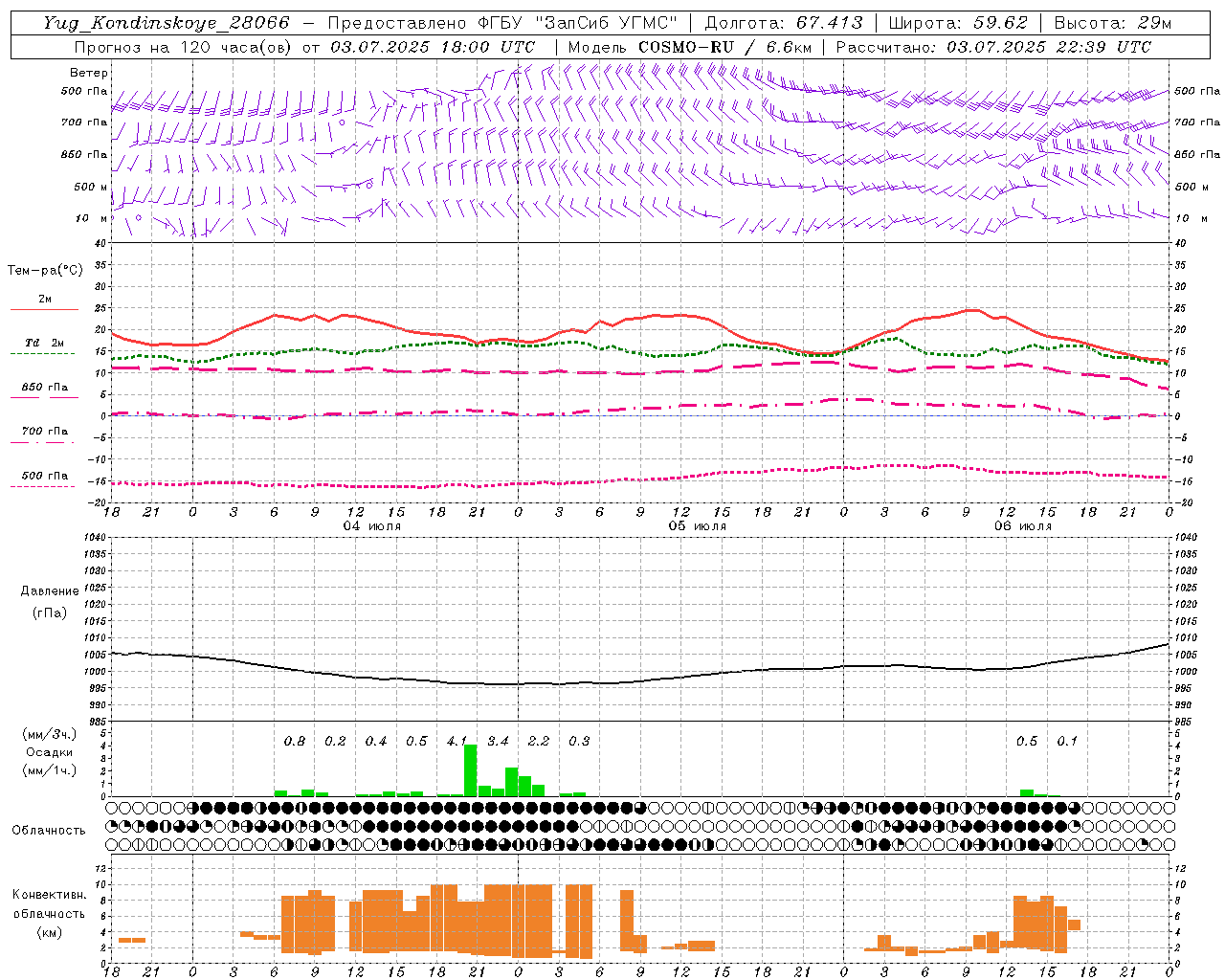Image resolution: width=1225 pixels, height=980 pixels.
Task: Click the 700 гПа temperature legend entry
Action: pyautogui.click(x=44, y=431)
